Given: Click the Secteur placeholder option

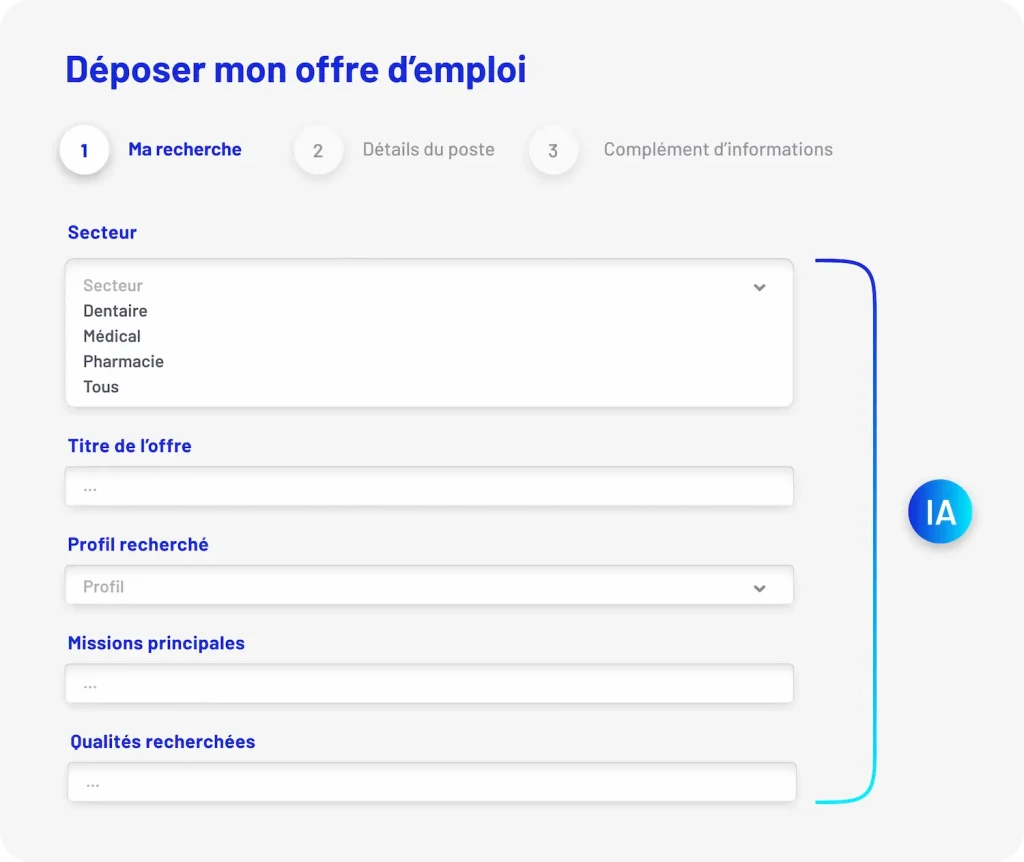Looking at the screenshot, I should click(112, 285).
